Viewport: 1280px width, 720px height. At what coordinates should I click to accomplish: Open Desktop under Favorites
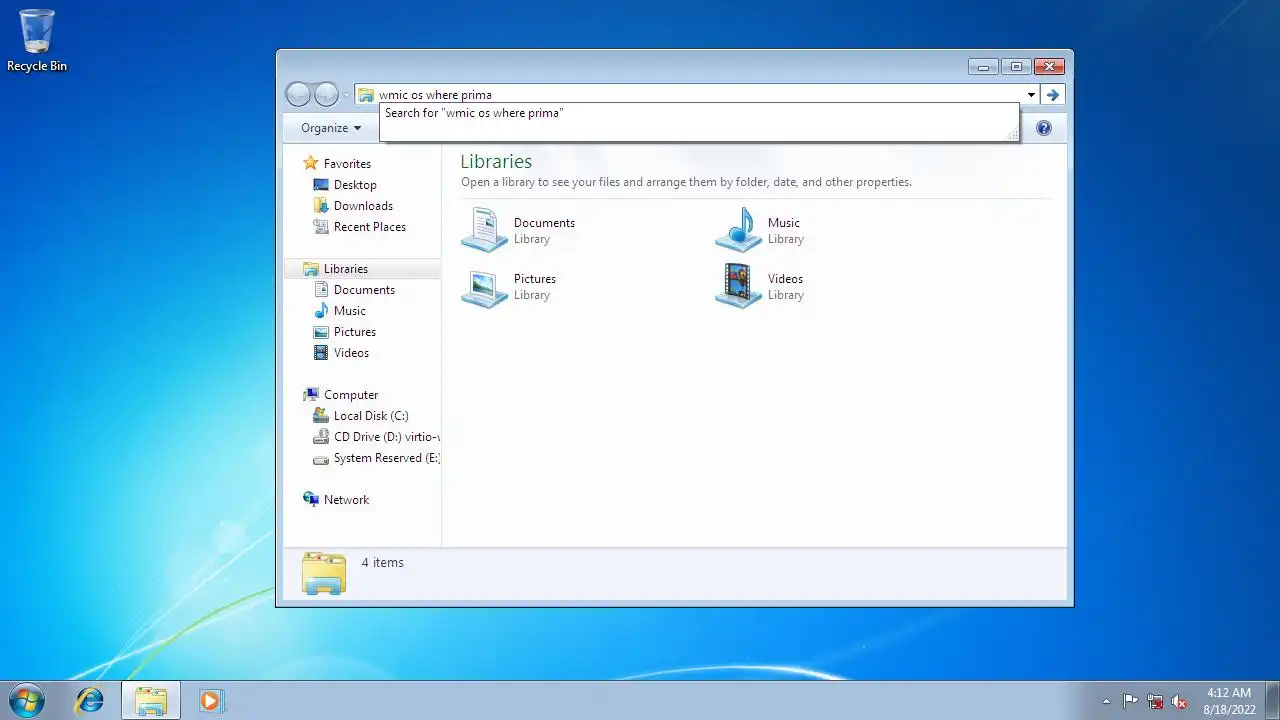355,185
